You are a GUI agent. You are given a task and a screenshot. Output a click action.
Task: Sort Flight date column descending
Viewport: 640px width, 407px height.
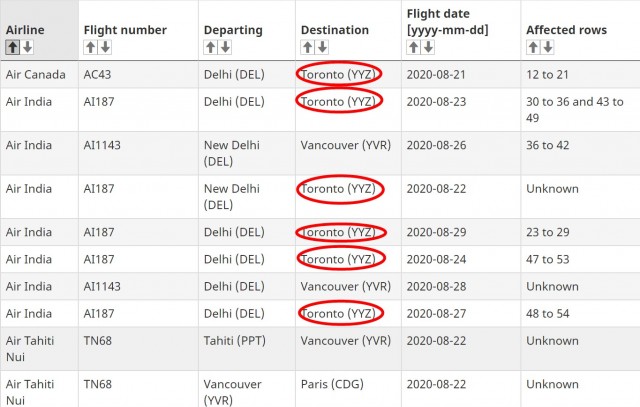[x=428, y=47]
